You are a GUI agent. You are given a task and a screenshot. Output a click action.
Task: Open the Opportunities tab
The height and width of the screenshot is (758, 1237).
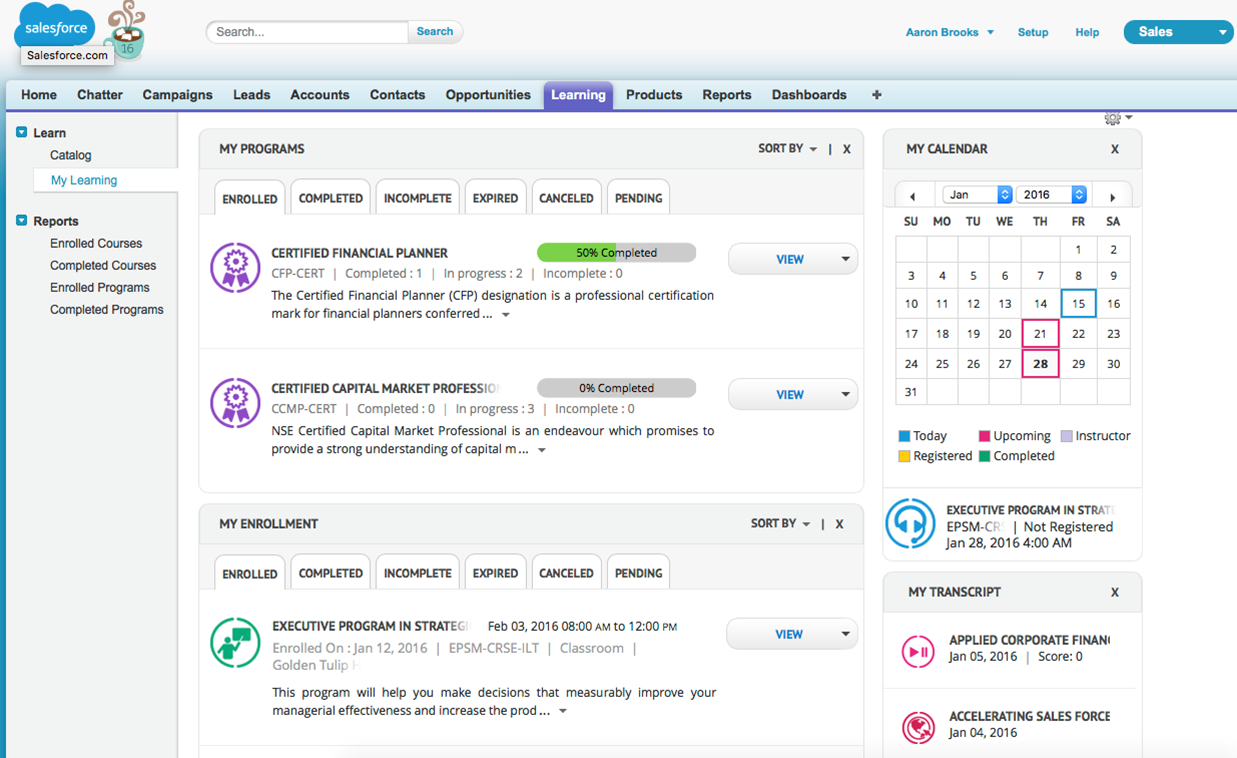[488, 95]
